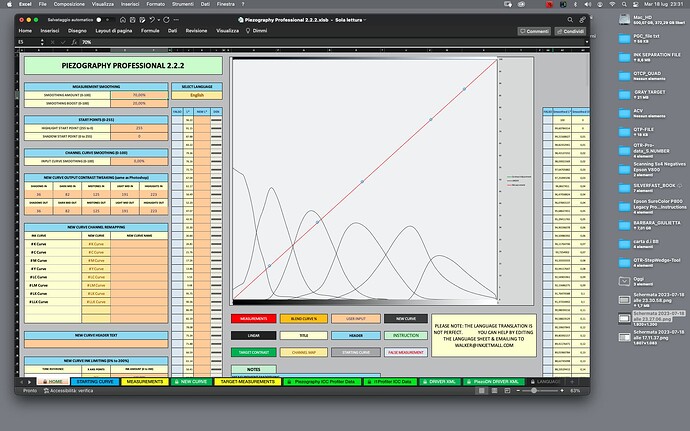Click zoom out minus icon in status bar
690x431 pixels.
coord(518,391)
